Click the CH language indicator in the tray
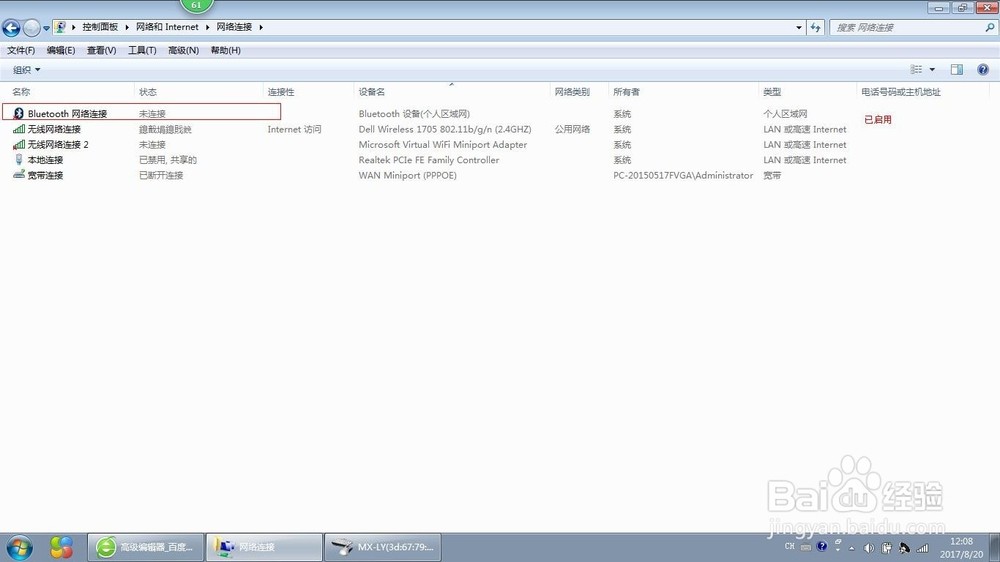Screen dimensions: 1000x562 point(790,547)
